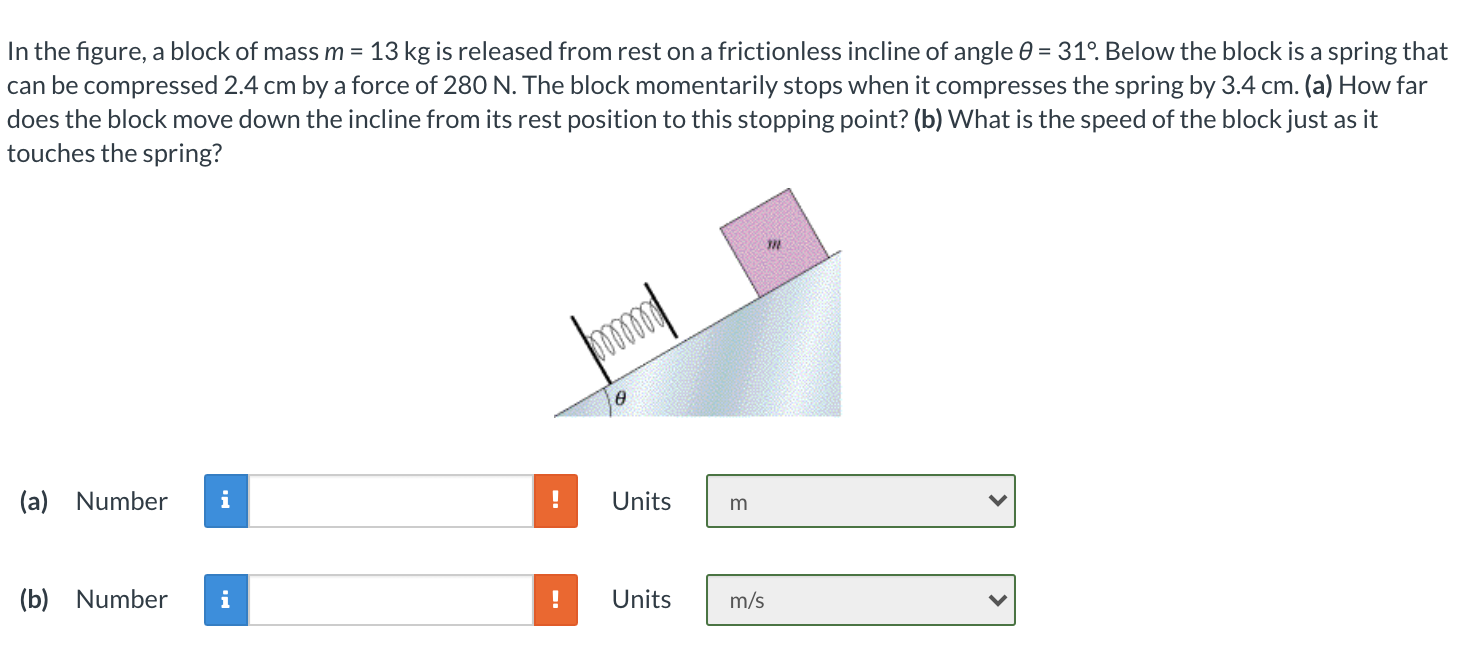This screenshot has height=662, width=1462.
Task: Click the Units label for part (a)
Action: [x=641, y=501]
